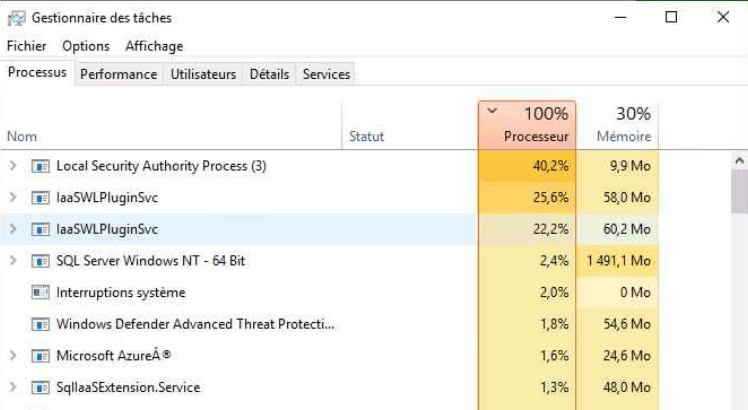This screenshot has height=410, width=748.
Task: Click the Interruptions système process icon
Action: [40, 293]
